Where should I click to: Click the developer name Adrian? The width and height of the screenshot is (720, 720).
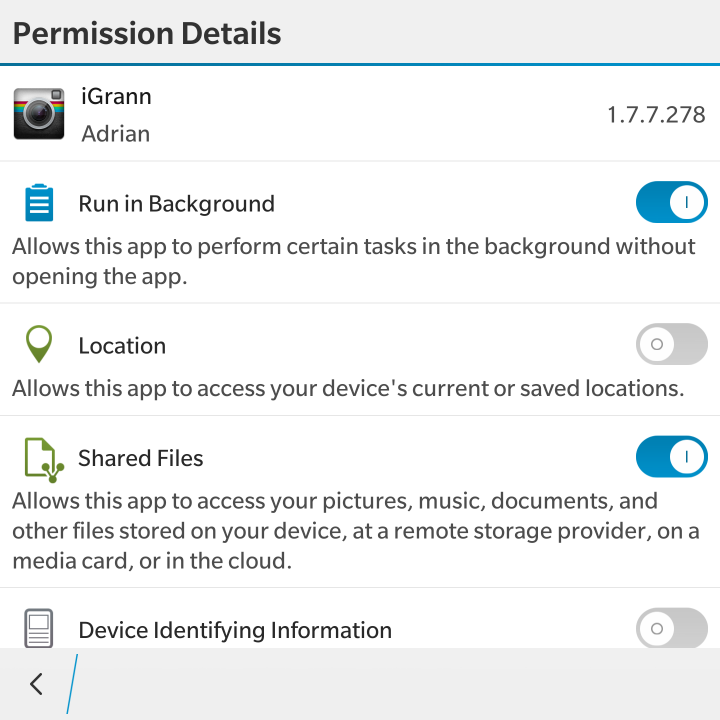(116, 134)
